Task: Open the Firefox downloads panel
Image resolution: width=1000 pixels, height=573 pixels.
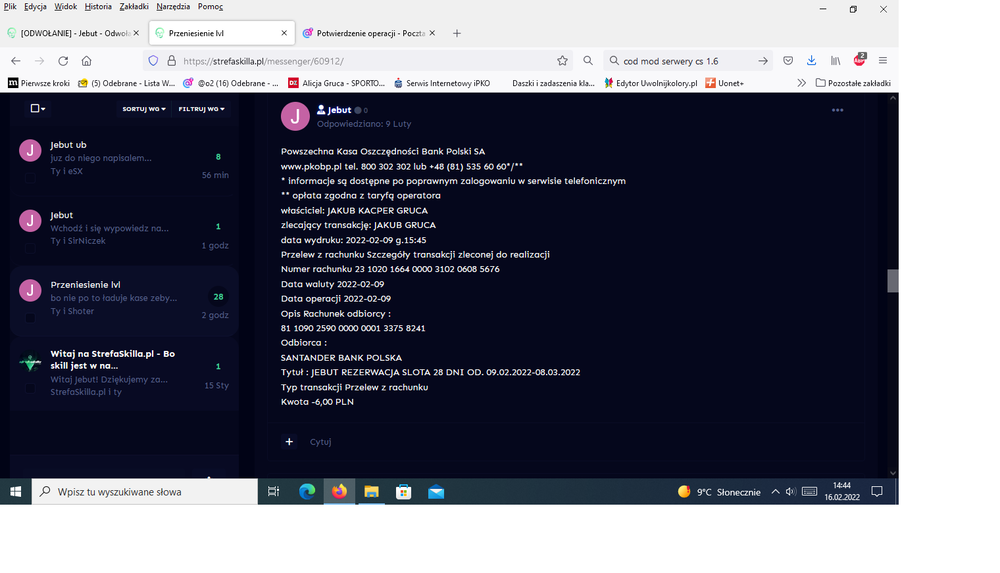Action: (x=811, y=61)
